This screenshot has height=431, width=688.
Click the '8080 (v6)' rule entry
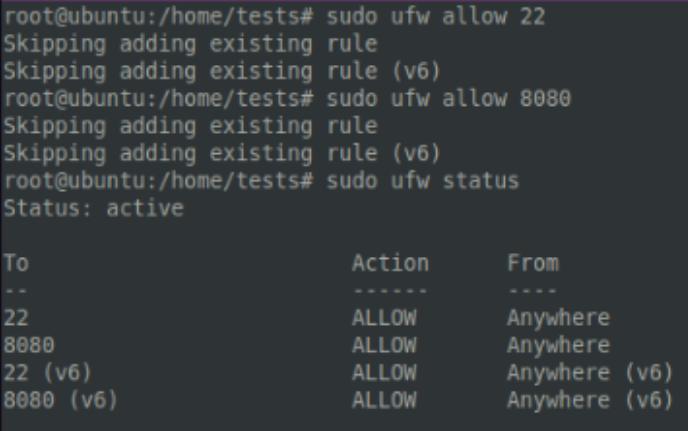[x=60, y=400]
